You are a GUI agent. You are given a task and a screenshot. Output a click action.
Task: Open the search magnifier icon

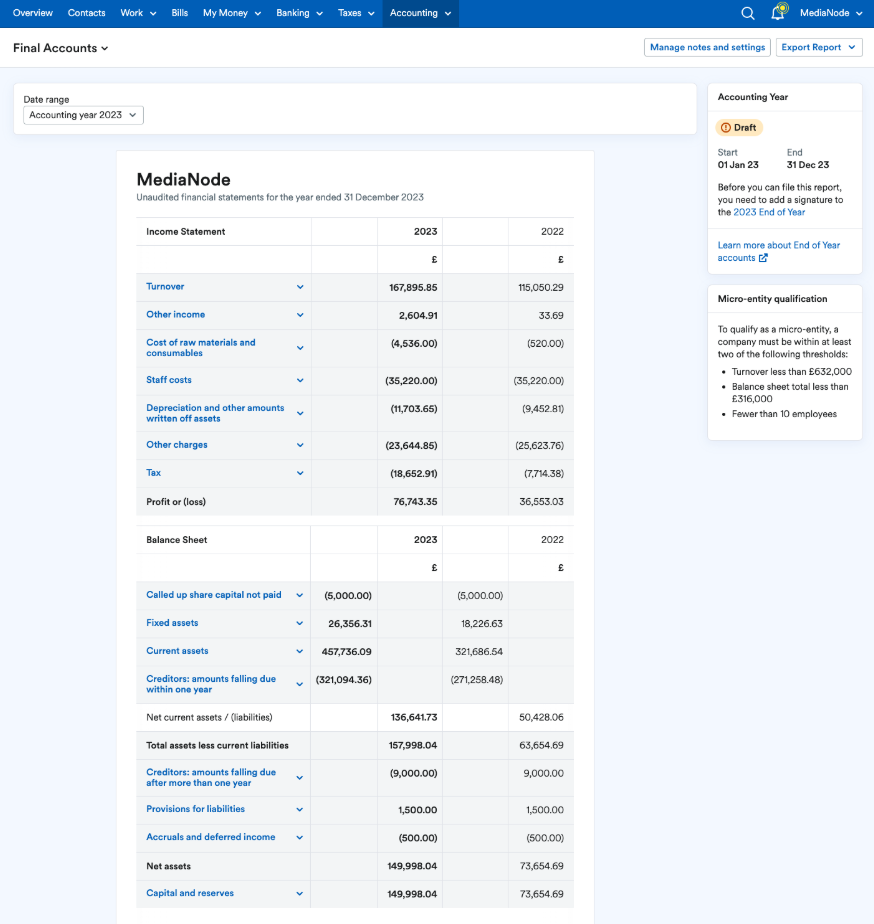click(748, 13)
